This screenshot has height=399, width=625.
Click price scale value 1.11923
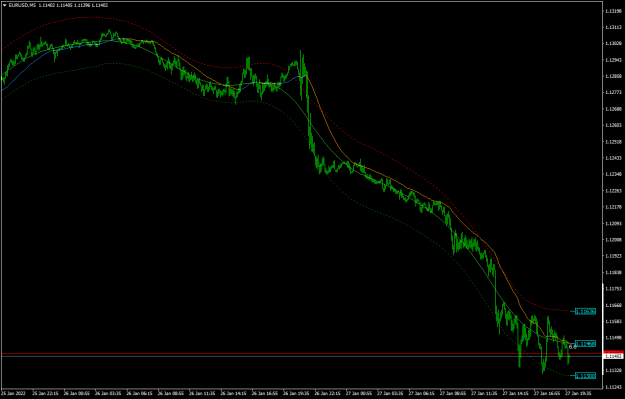613,256
